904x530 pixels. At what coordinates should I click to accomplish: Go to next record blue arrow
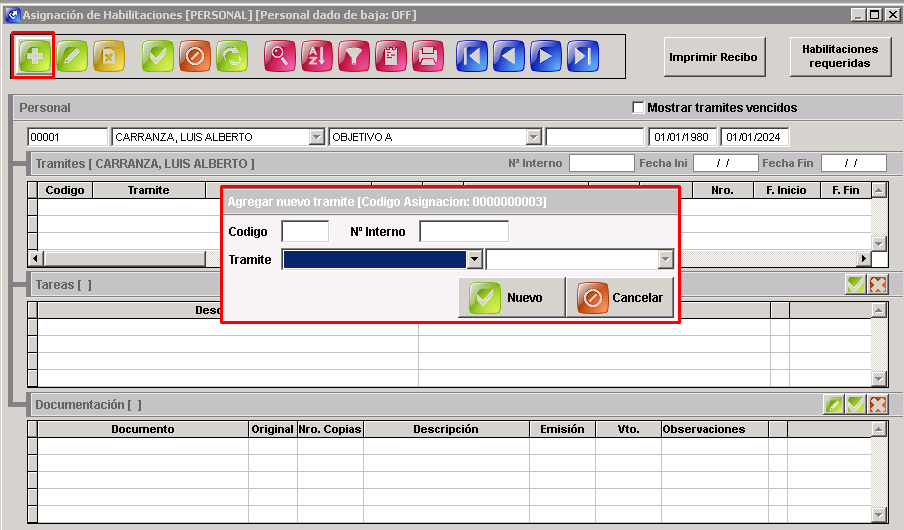[545, 56]
